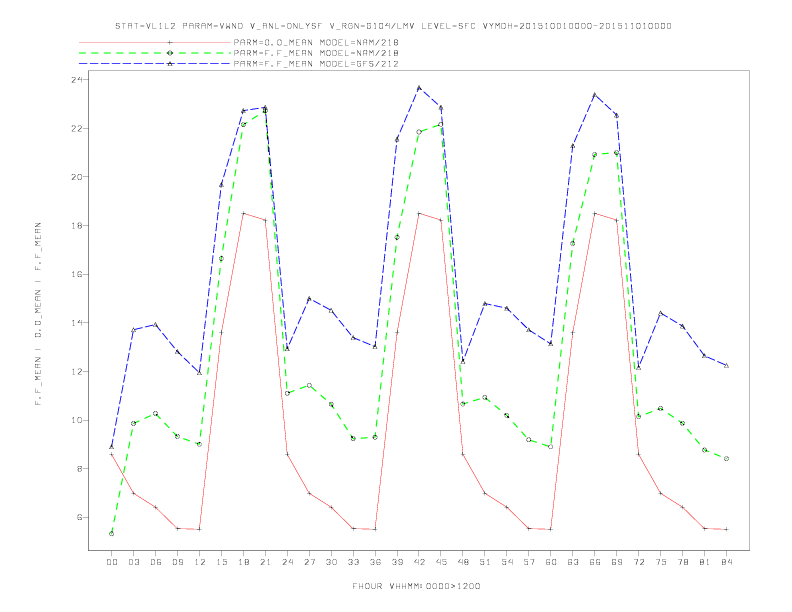Click x-axis tick label 06
This screenshot has height=612, width=792.
pos(156,562)
